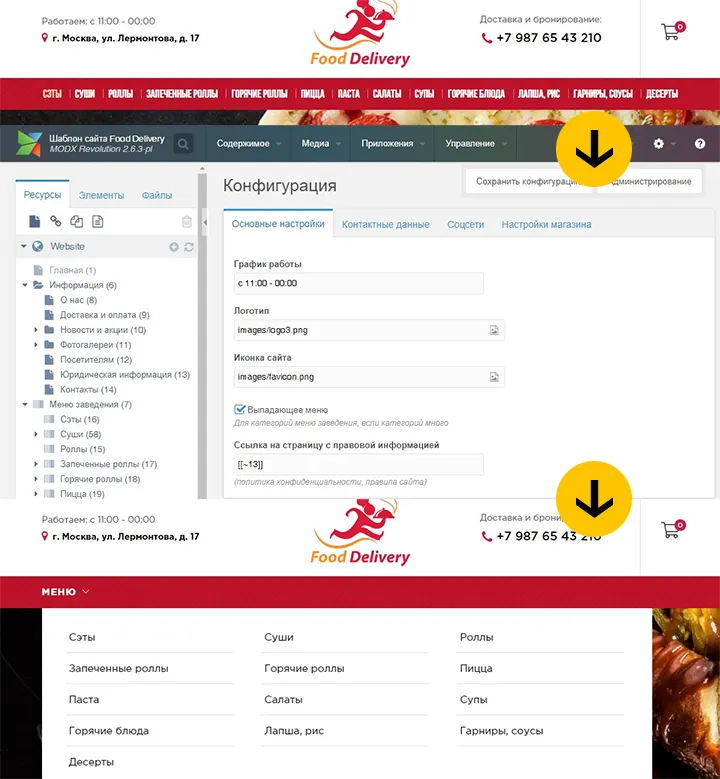Create a new document resource icon

(x=34, y=222)
